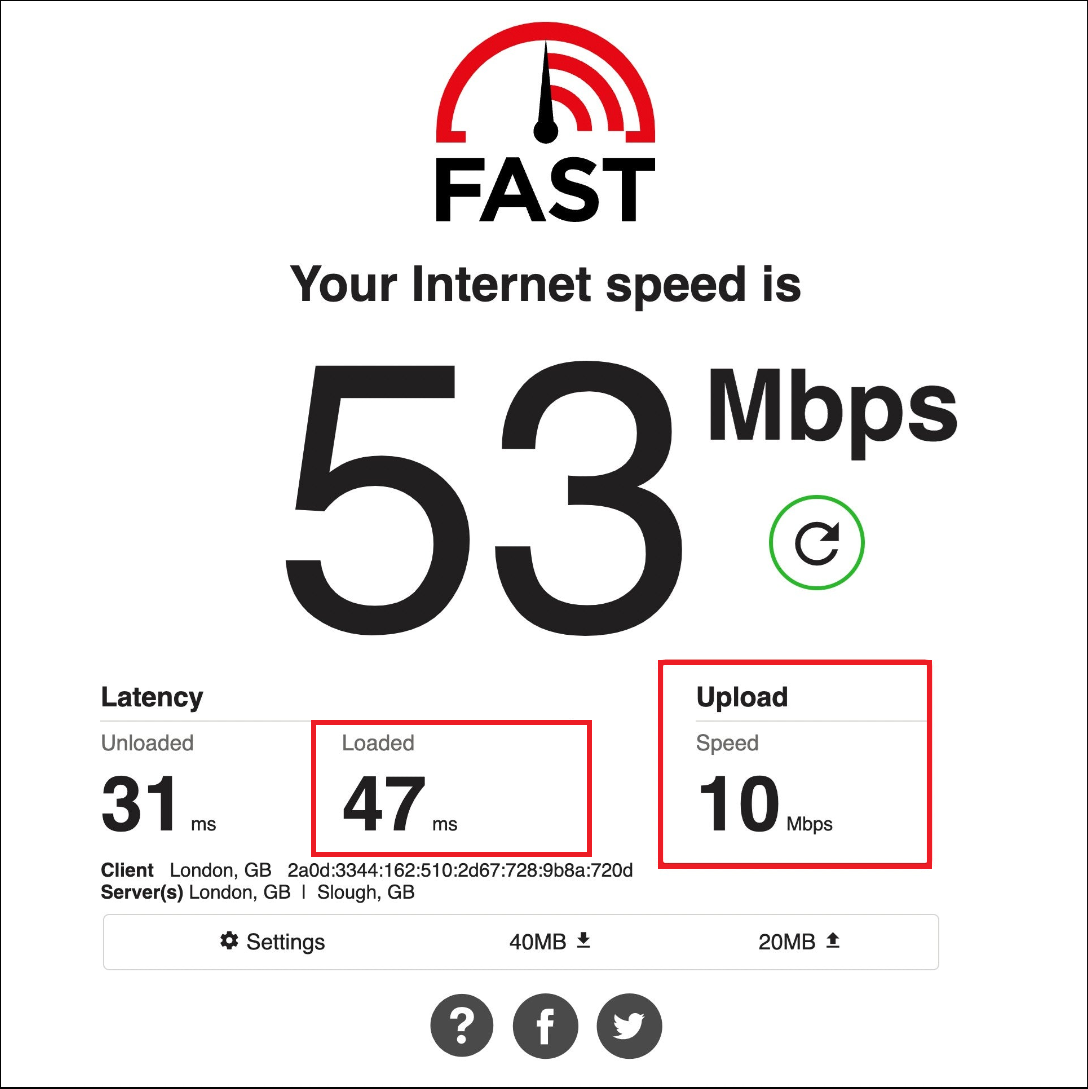1088x1089 pixels.
Task: Click the Latency section heading
Action: point(152,697)
